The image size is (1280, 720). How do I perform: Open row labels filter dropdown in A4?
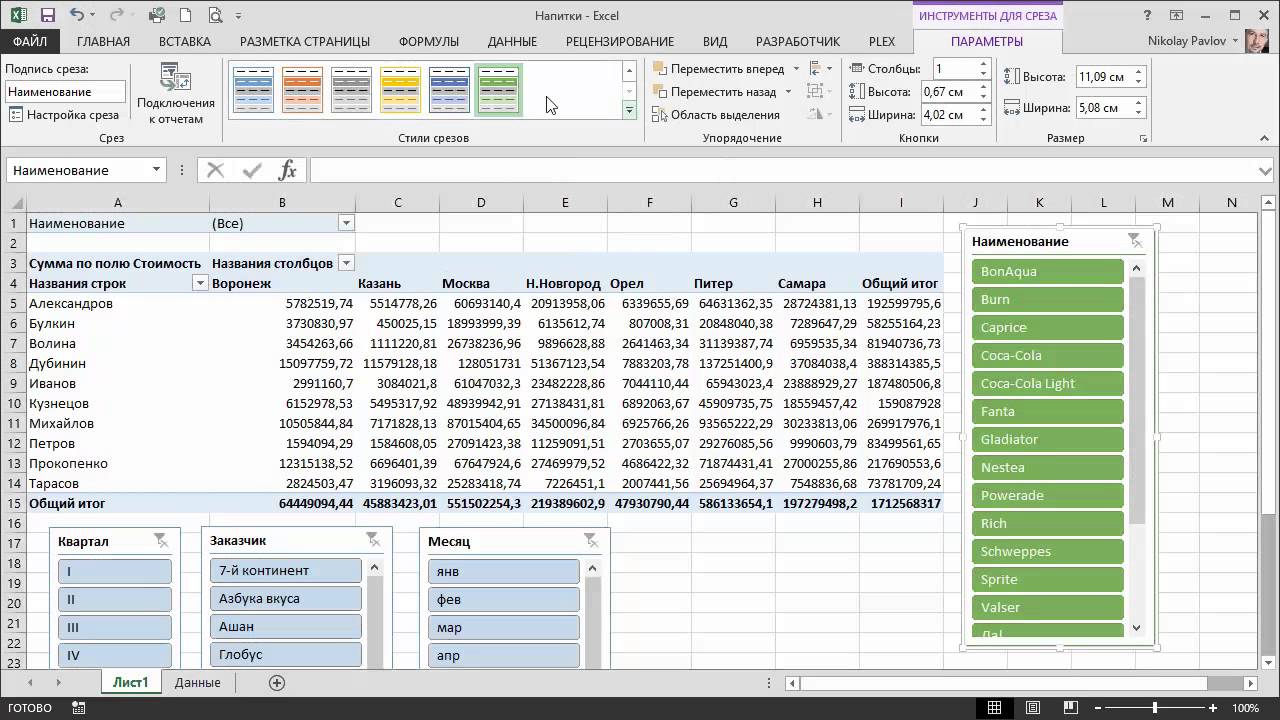click(x=199, y=283)
